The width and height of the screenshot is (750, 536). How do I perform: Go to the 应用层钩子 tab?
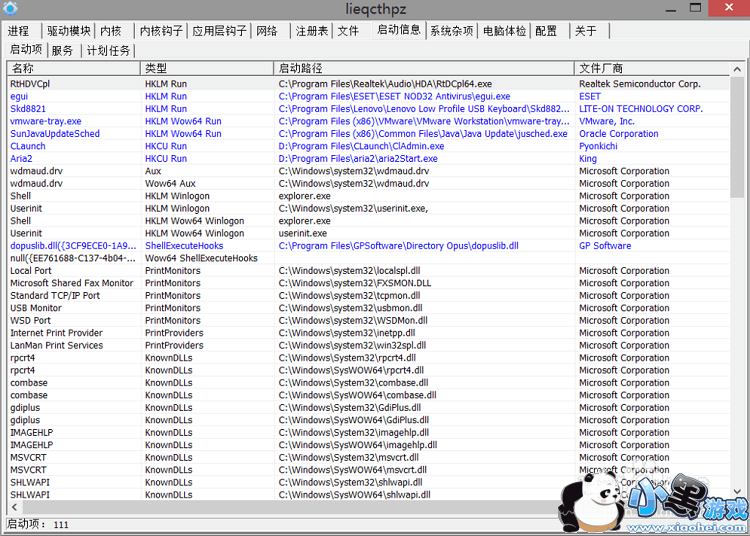point(219,31)
